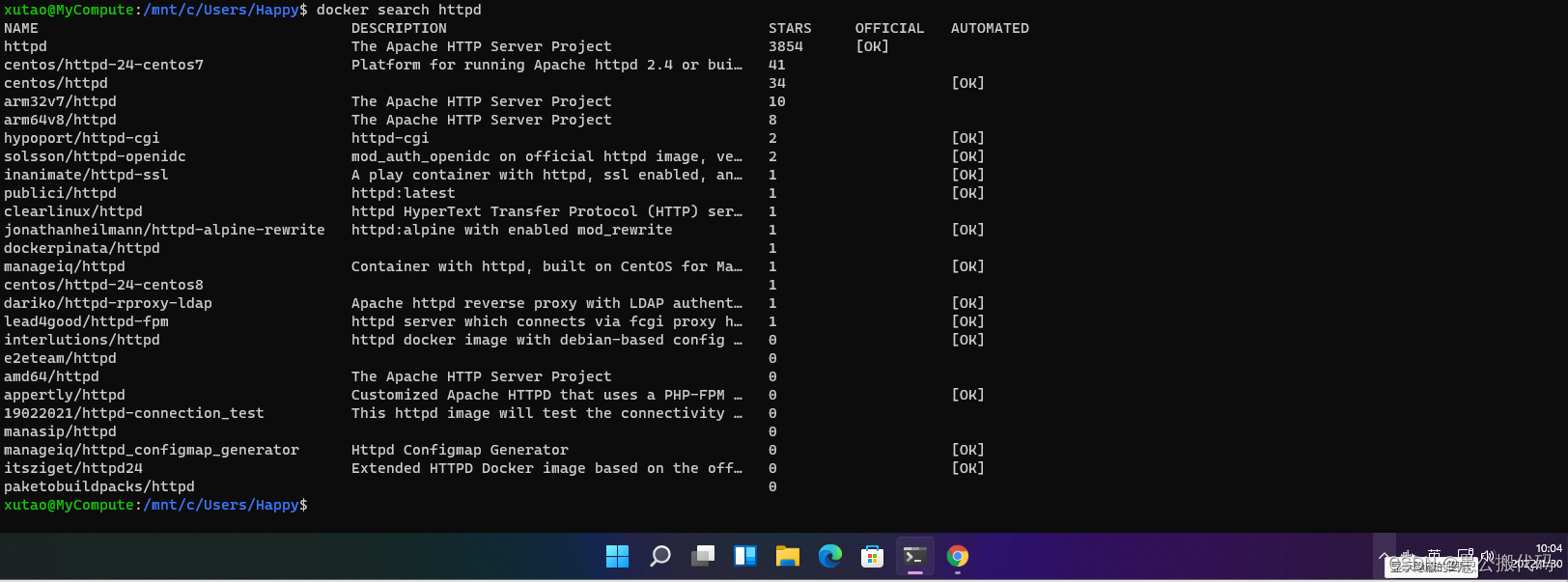Click the DESCRIPTION column header

pos(399,28)
